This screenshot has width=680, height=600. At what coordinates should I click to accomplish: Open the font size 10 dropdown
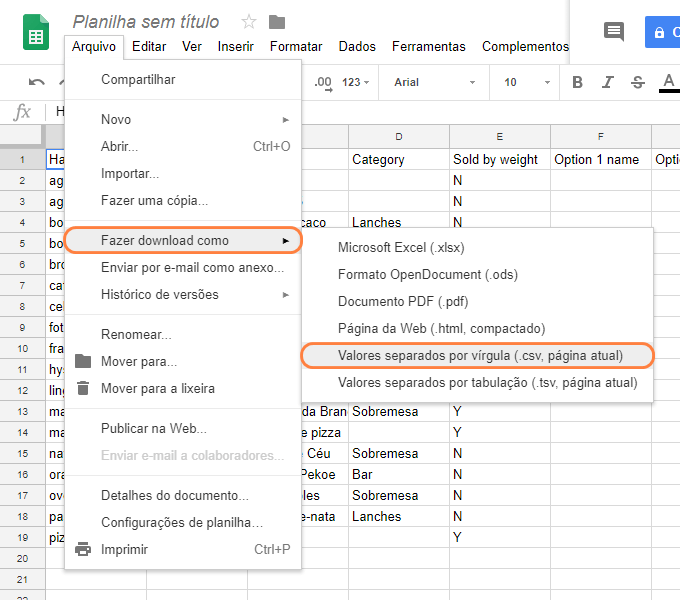522,82
